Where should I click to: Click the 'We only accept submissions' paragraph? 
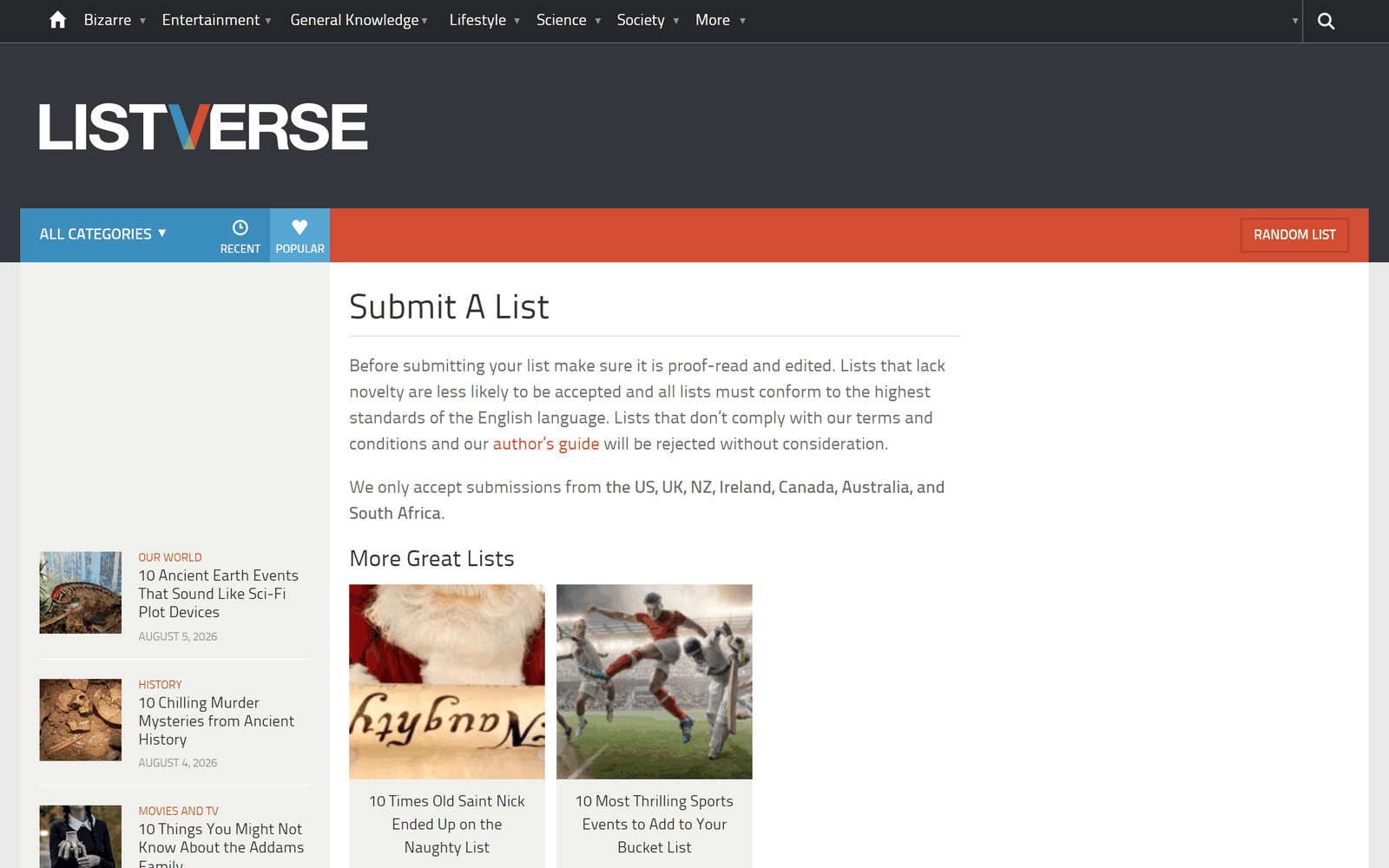click(647, 500)
